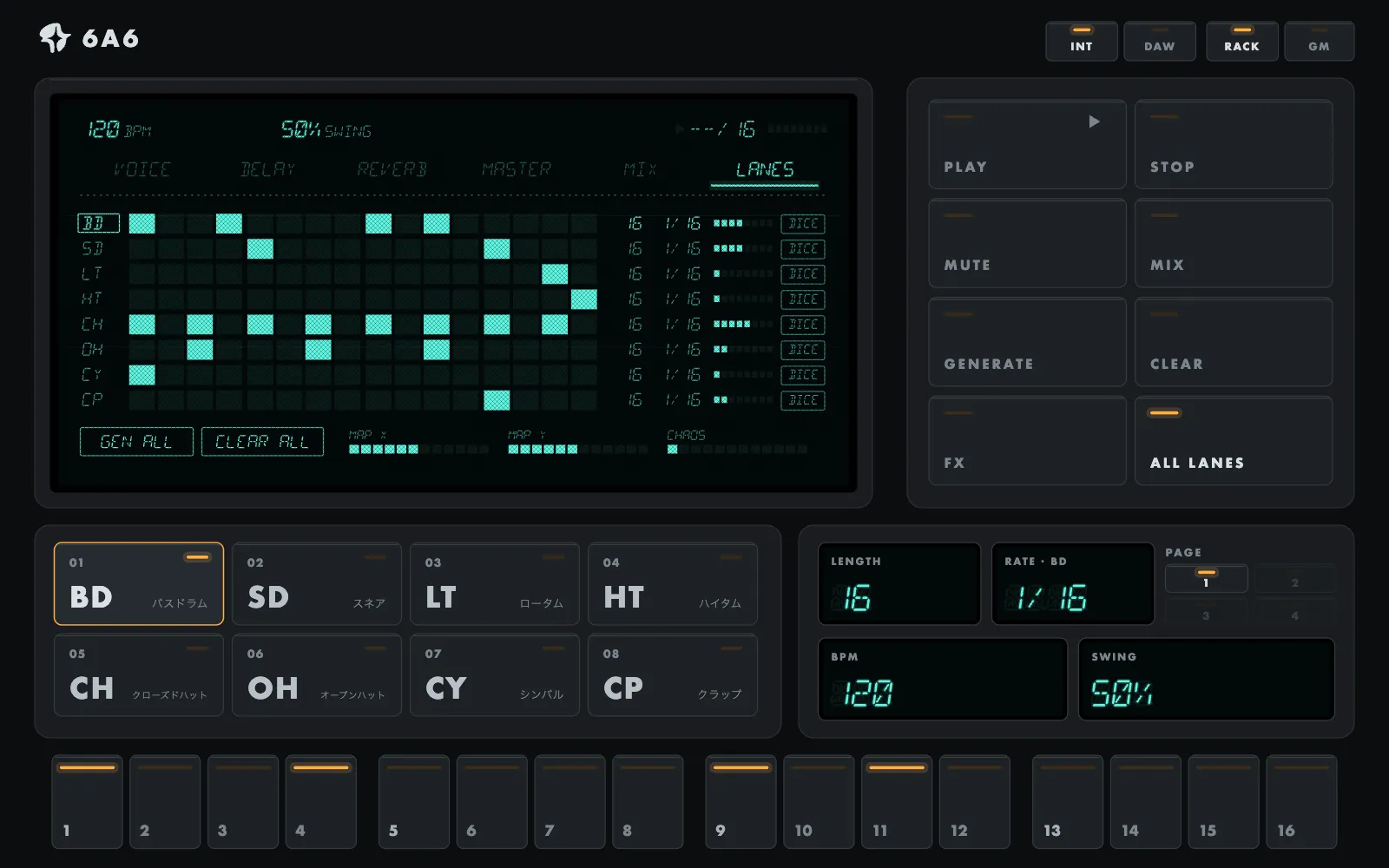Select the 08 CP voice pad

click(x=673, y=675)
